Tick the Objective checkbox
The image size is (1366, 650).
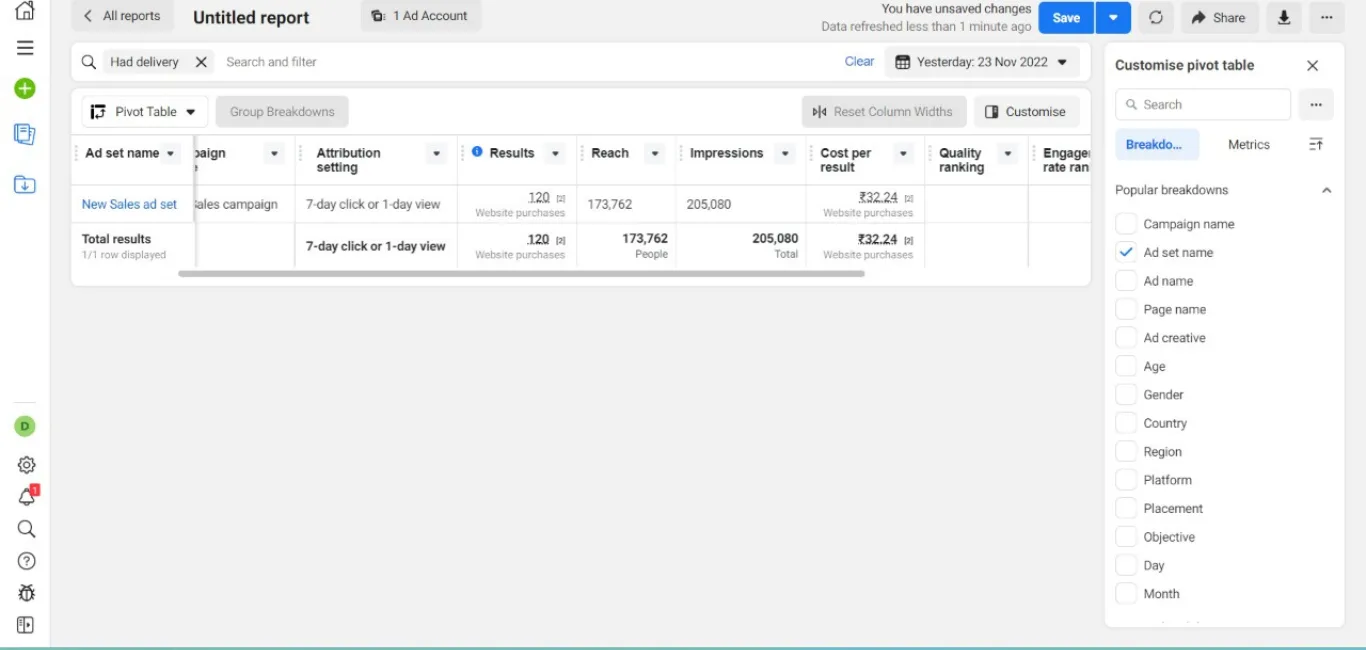(1126, 537)
